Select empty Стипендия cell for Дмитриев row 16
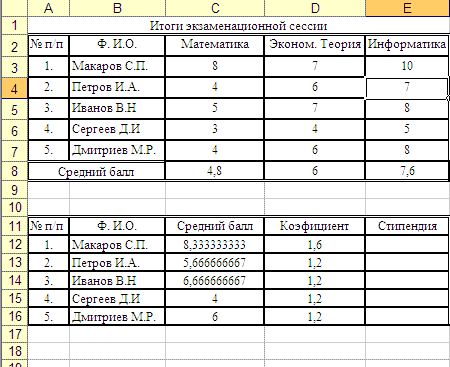This screenshot has width=450, height=367. tap(407, 316)
